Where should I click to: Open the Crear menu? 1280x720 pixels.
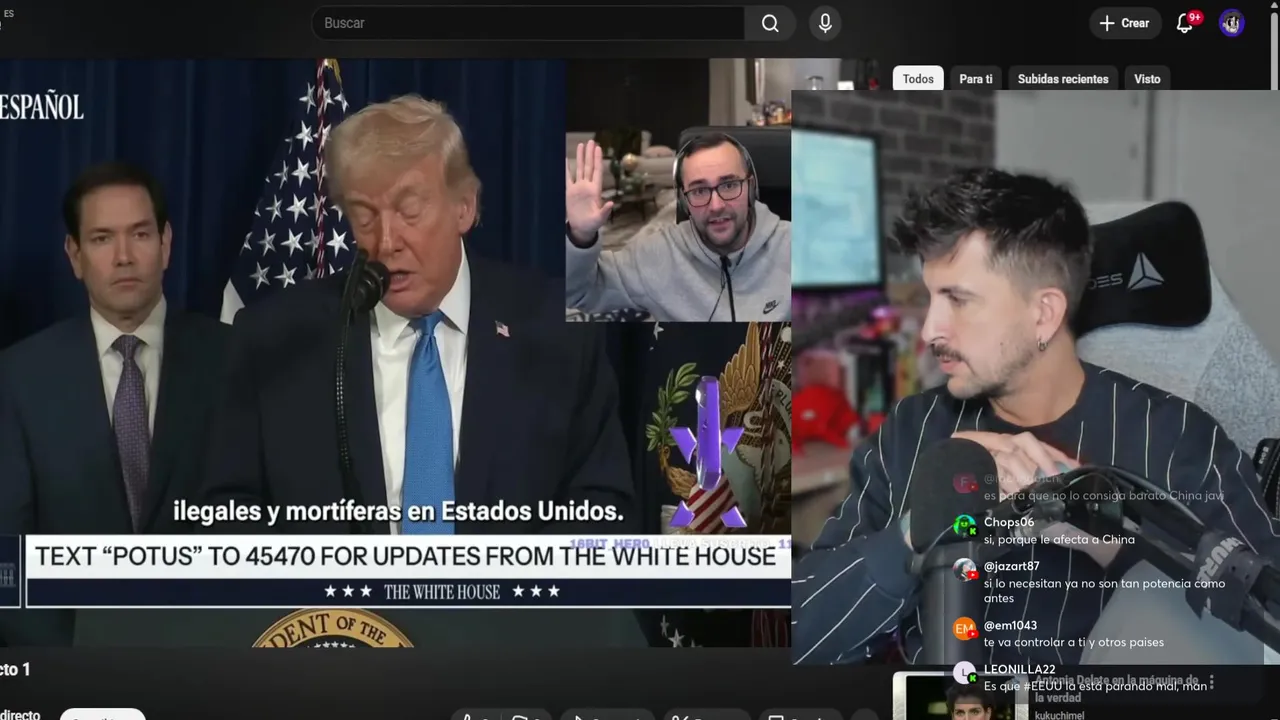pyautogui.click(x=1125, y=23)
